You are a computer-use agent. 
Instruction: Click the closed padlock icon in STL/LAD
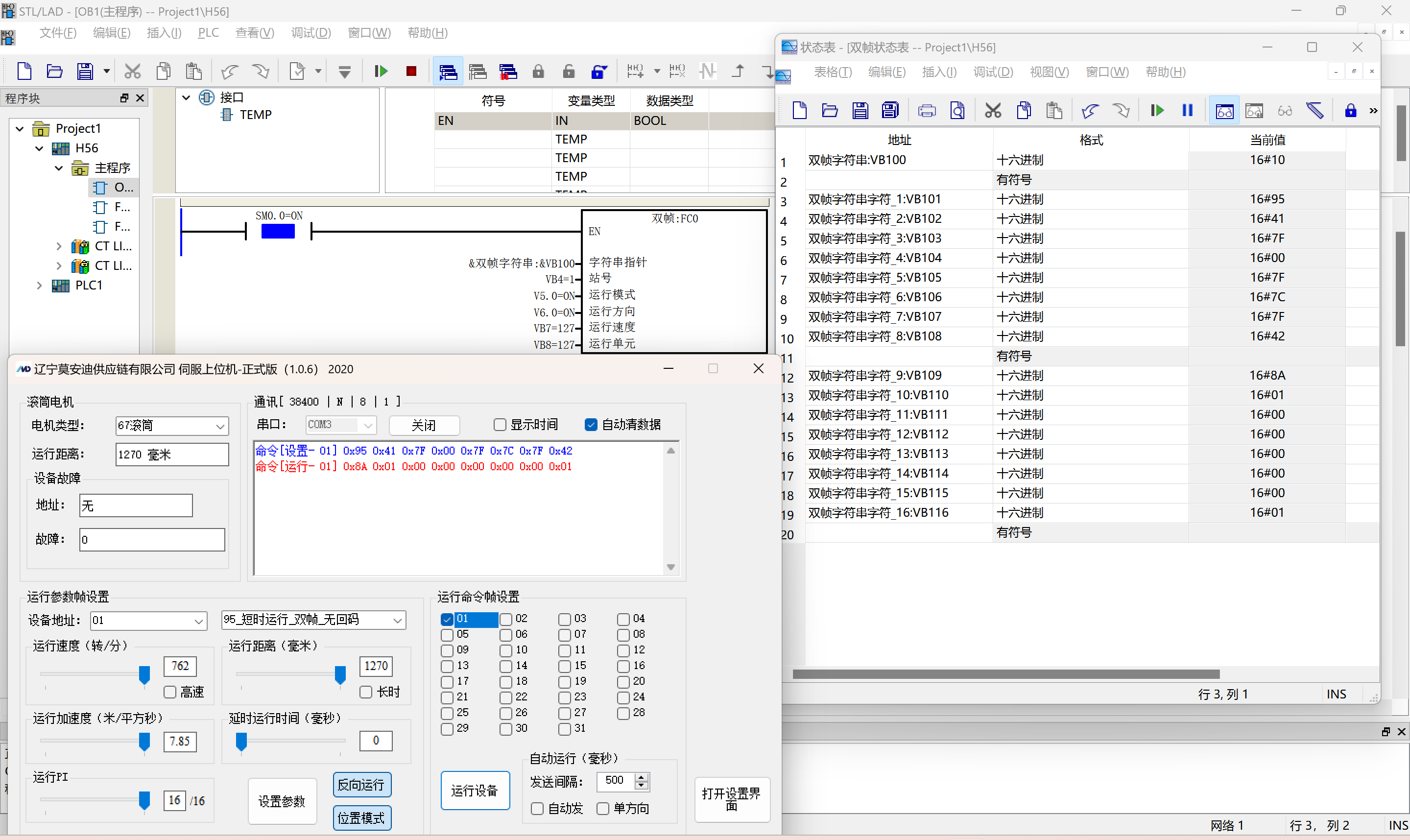[x=538, y=72]
